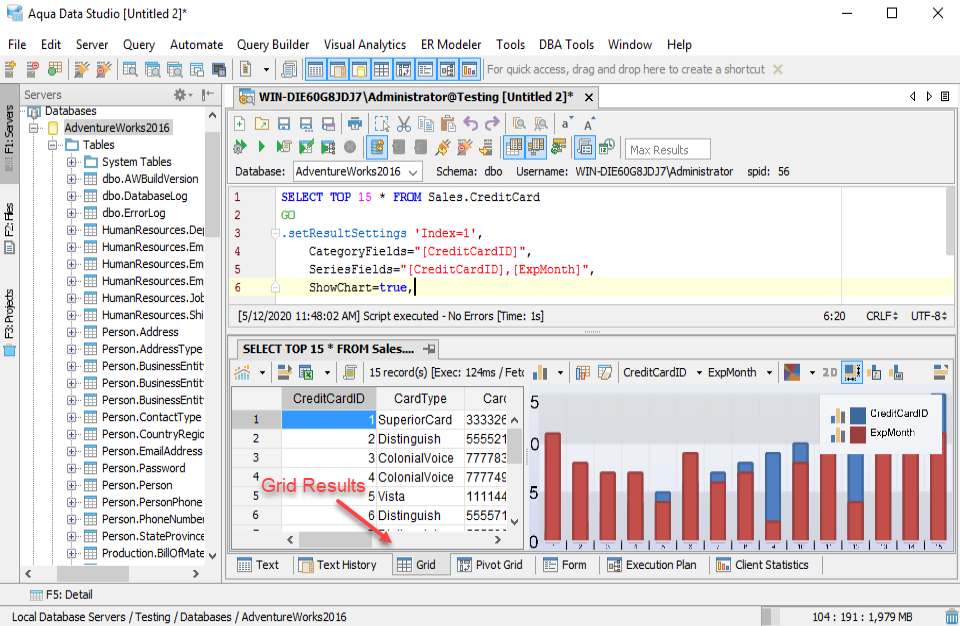Click the Select All dashed-rectangle icon
The width and height of the screenshot is (960, 626).
tap(381, 124)
